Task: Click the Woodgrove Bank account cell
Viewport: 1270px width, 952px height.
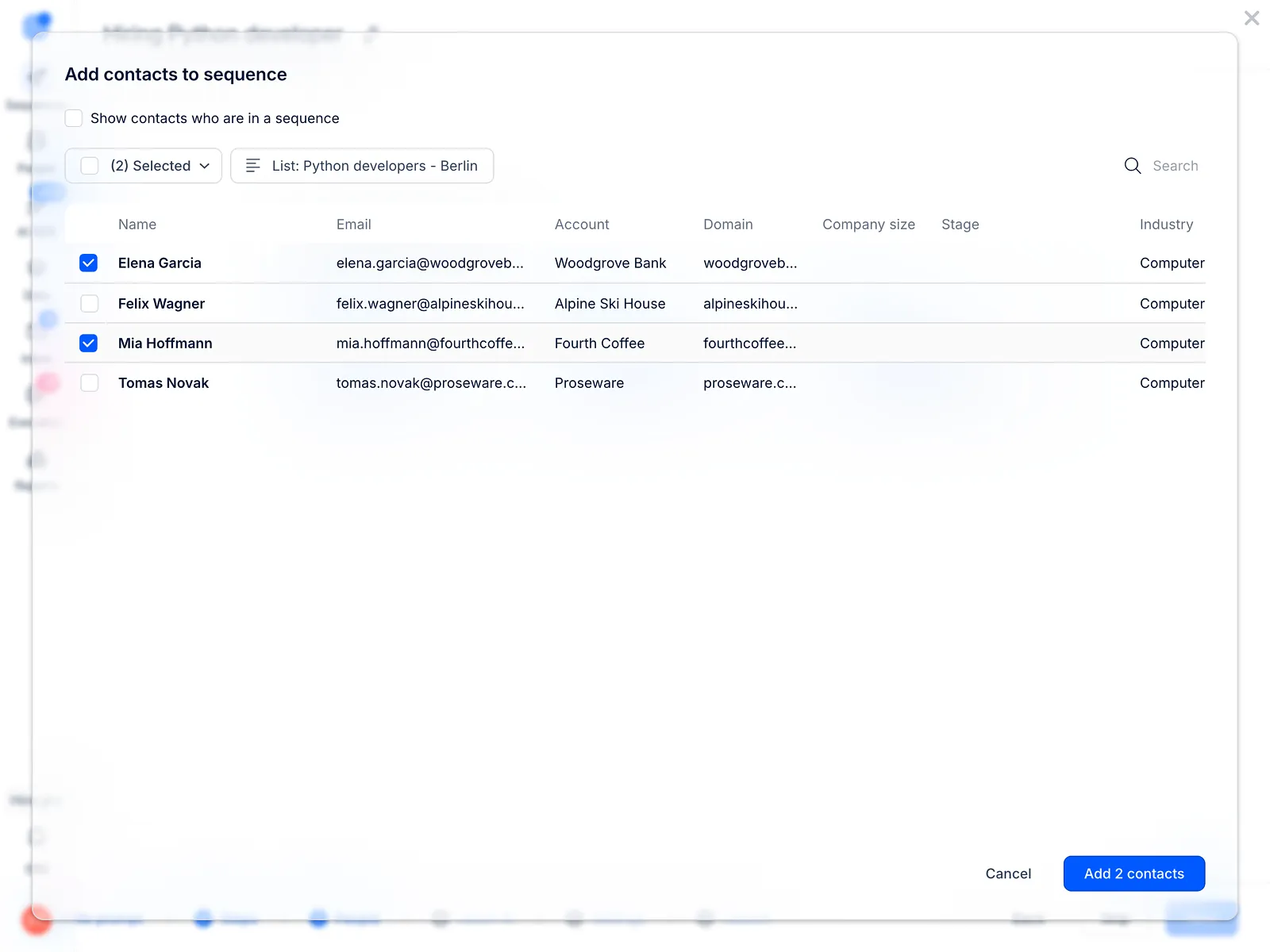Action: (610, 263)
